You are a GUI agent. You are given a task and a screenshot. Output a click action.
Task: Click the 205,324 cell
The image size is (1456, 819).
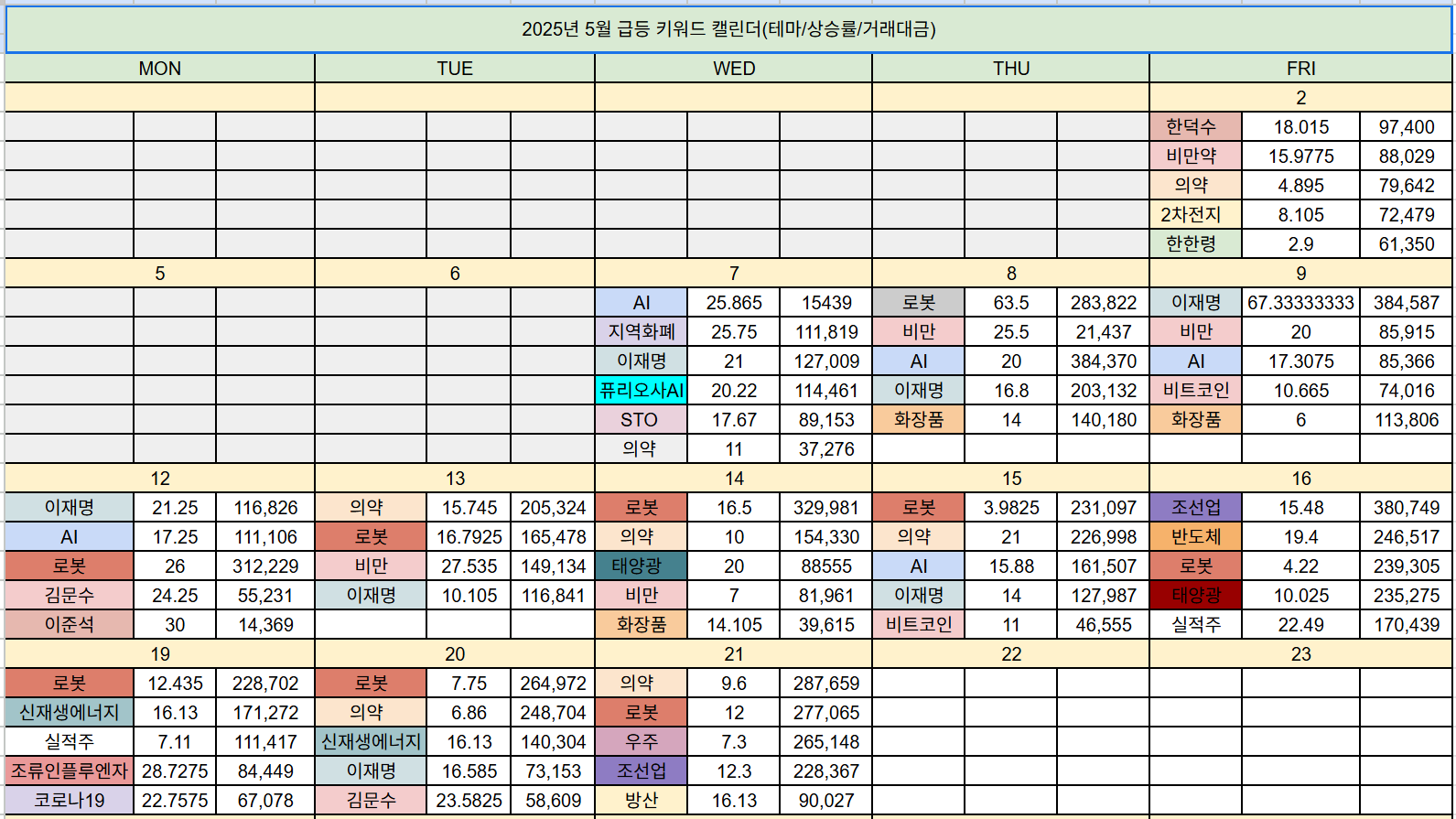553,508
